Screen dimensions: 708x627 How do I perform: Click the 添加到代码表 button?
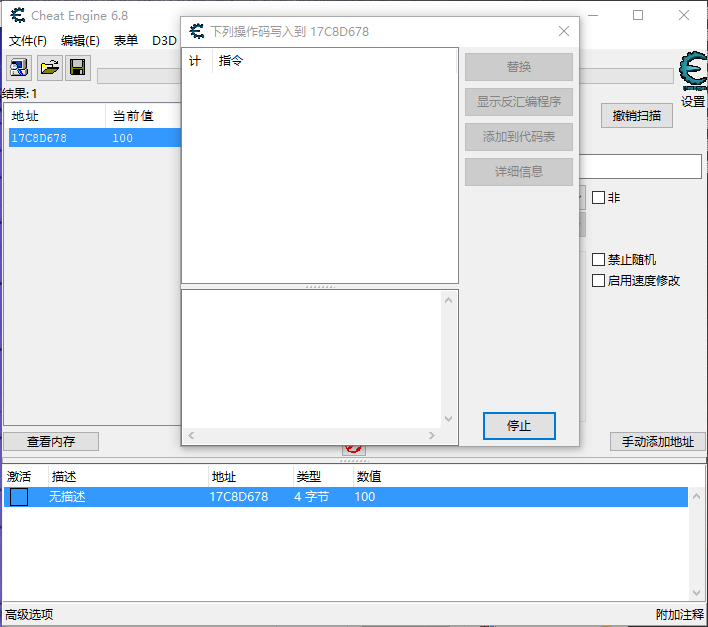pyautogui.click(x=519, y=137)
